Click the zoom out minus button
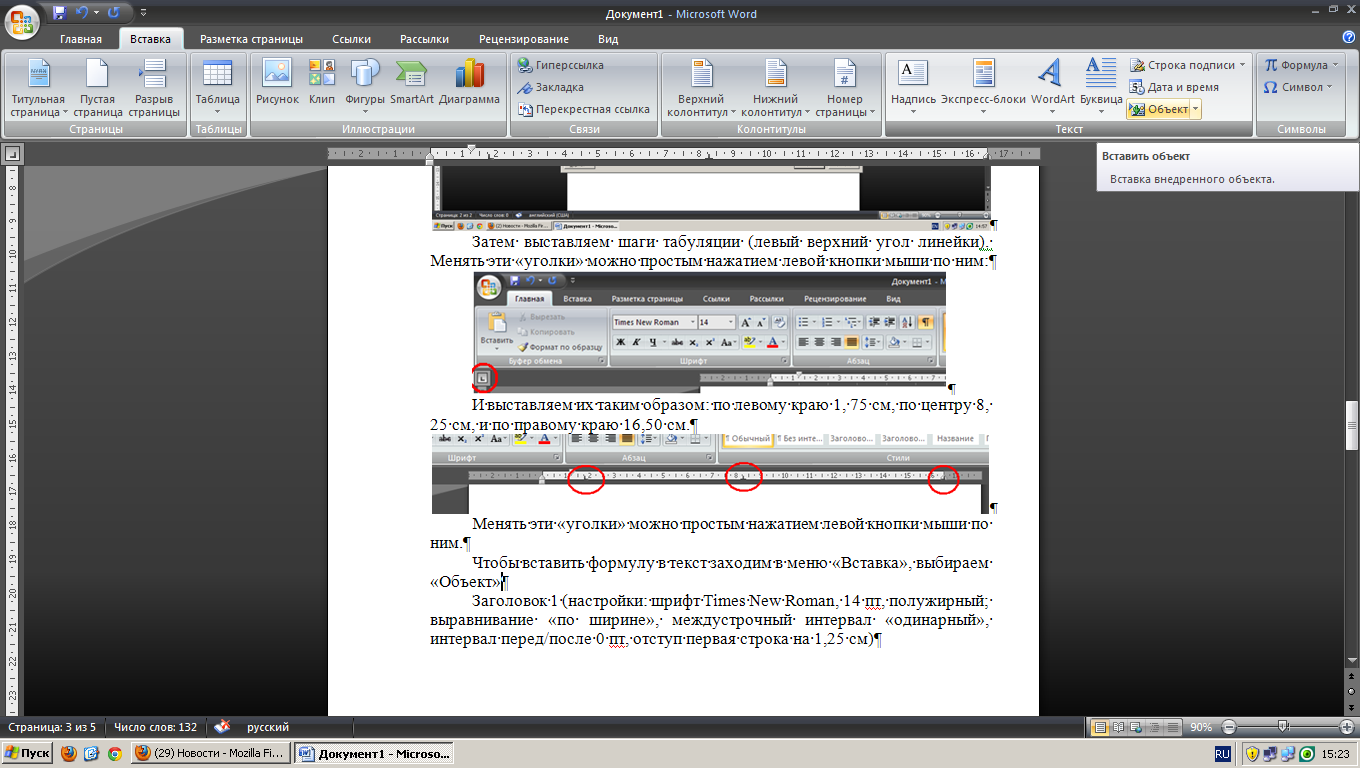 click(x=1229, y=727)
